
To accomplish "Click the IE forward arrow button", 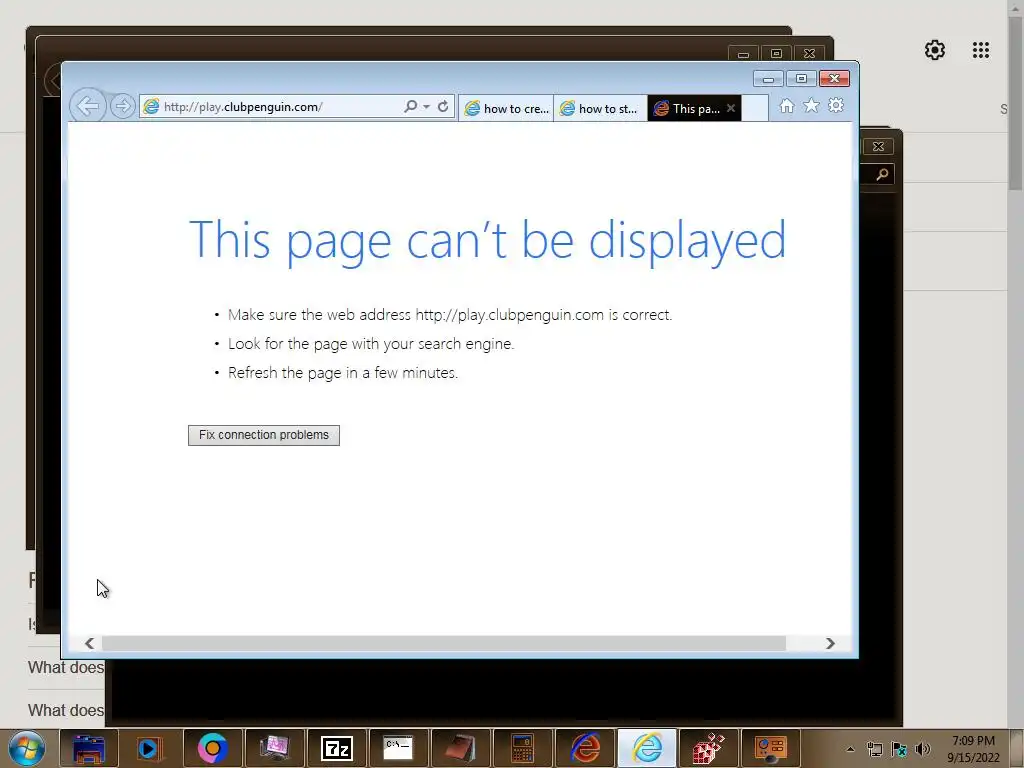I will click(122, 106).
